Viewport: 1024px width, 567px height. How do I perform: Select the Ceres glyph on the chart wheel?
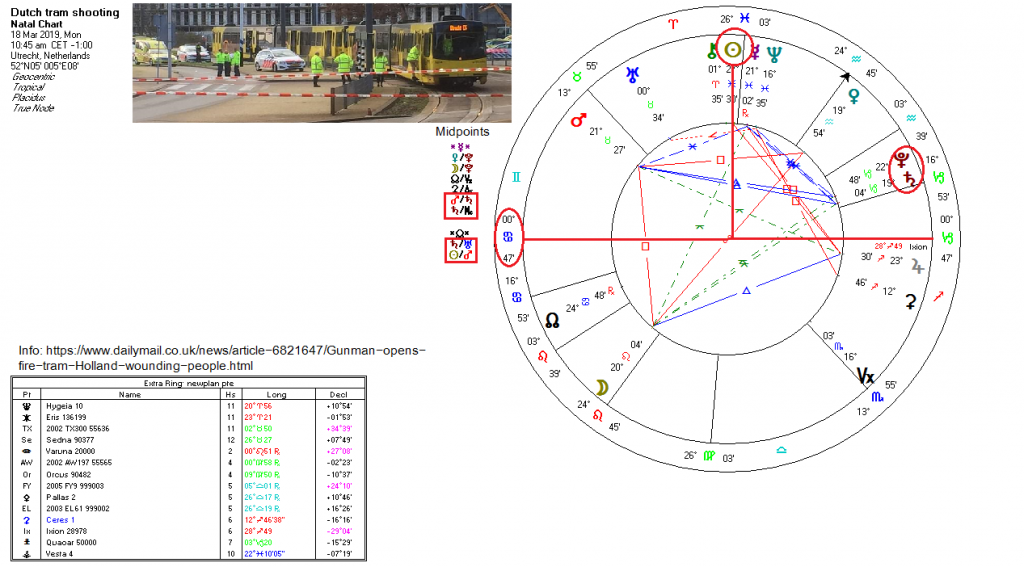tap(910, 300)
